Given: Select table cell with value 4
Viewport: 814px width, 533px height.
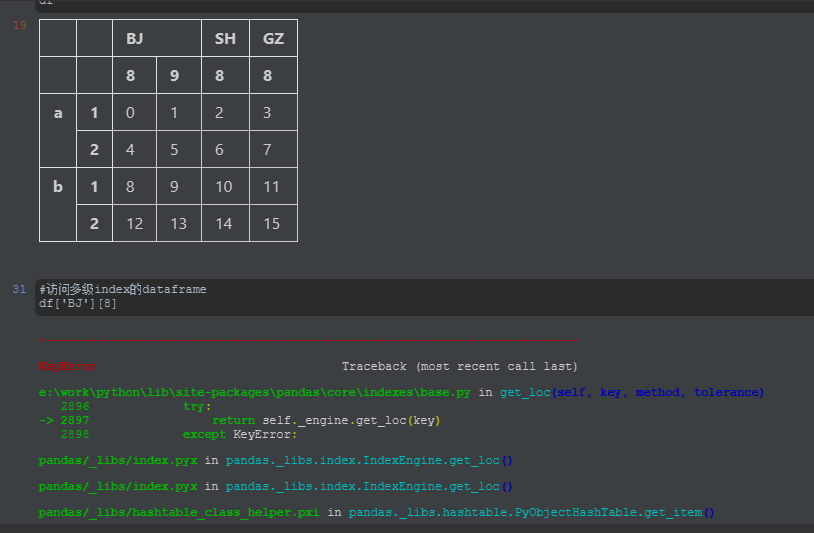Looking at the screenshot, I should pyautogui.click(x=134, y=149).
